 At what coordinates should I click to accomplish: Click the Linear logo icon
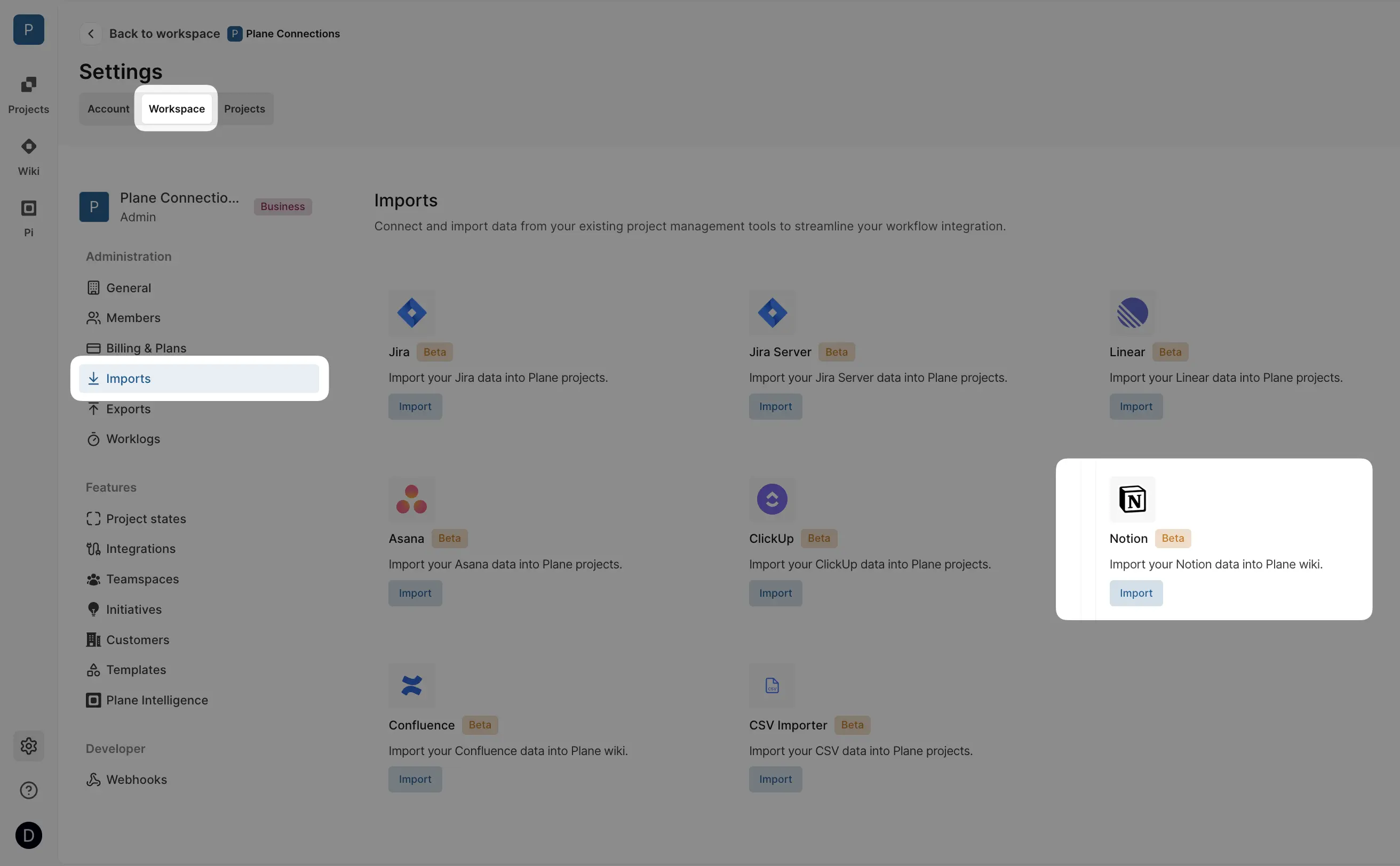click(1132, 312)
